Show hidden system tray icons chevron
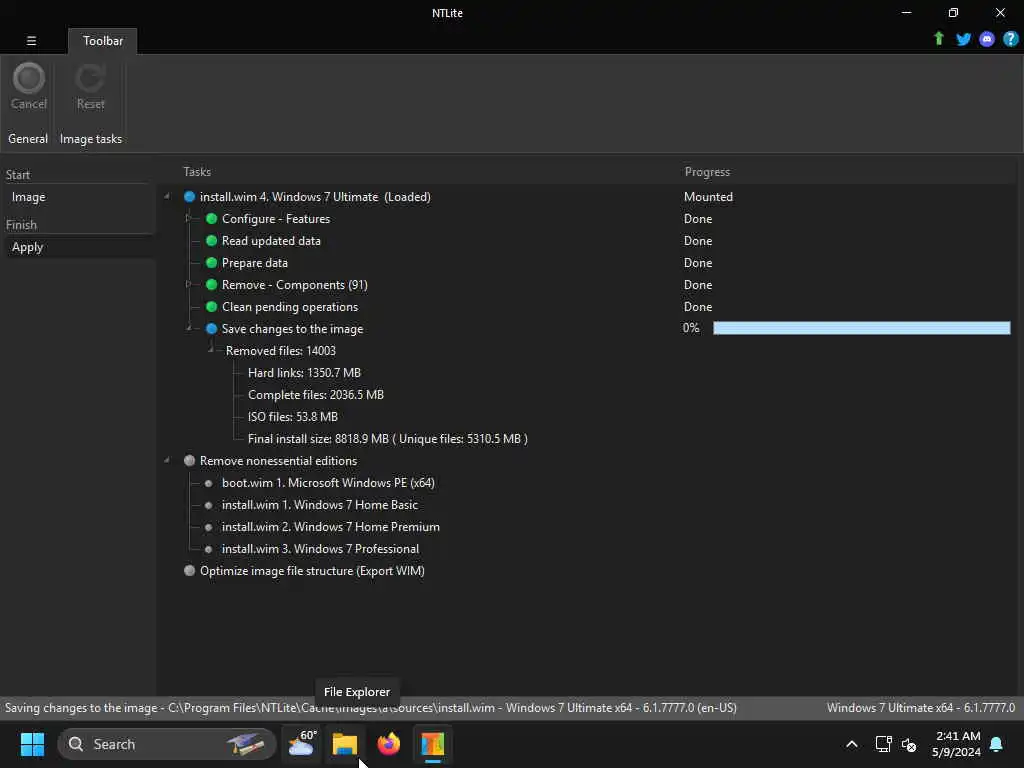Screen dimensions: 1024x768 [x=852, y=744]
